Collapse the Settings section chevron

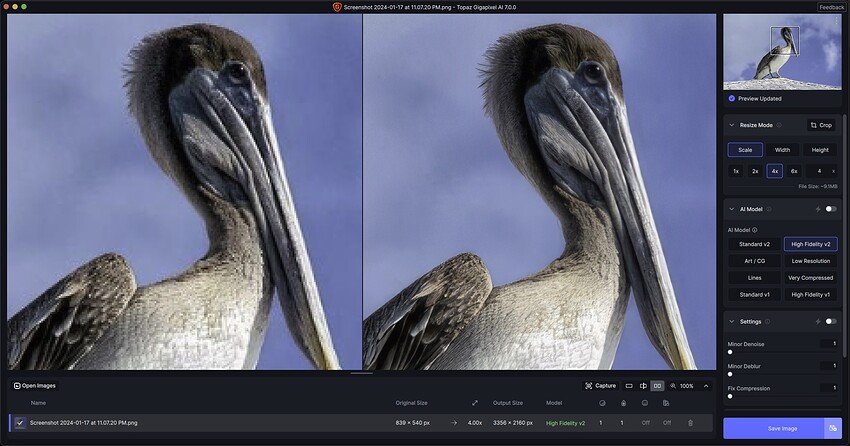[x=732, y=321]
